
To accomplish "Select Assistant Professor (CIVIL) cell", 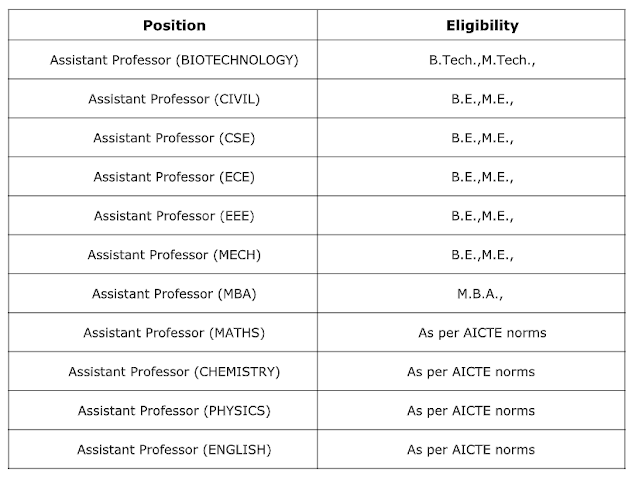I will coord(163,99).
